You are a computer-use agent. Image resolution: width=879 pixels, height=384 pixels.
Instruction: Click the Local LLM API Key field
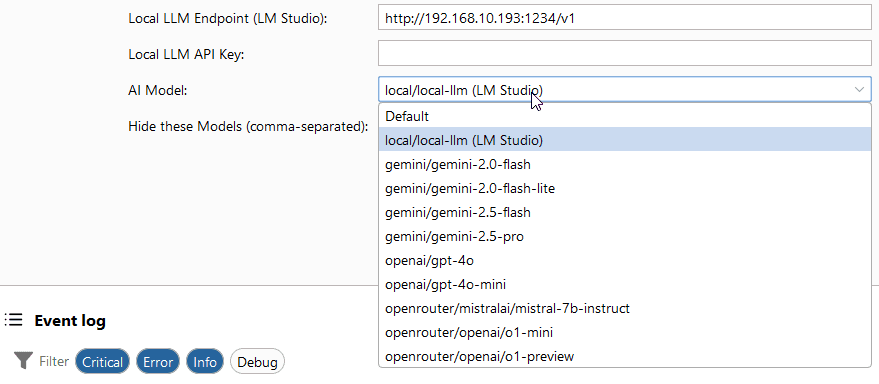click(624, 54)
